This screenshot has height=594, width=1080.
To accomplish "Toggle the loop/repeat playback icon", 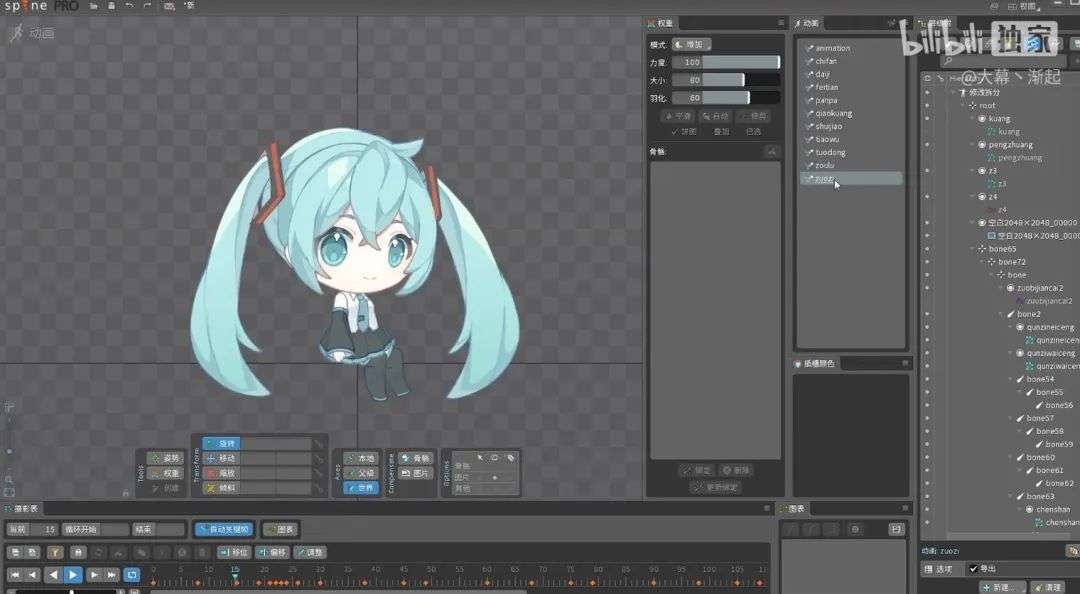I will pyautogui.click(x=132, y=575).
